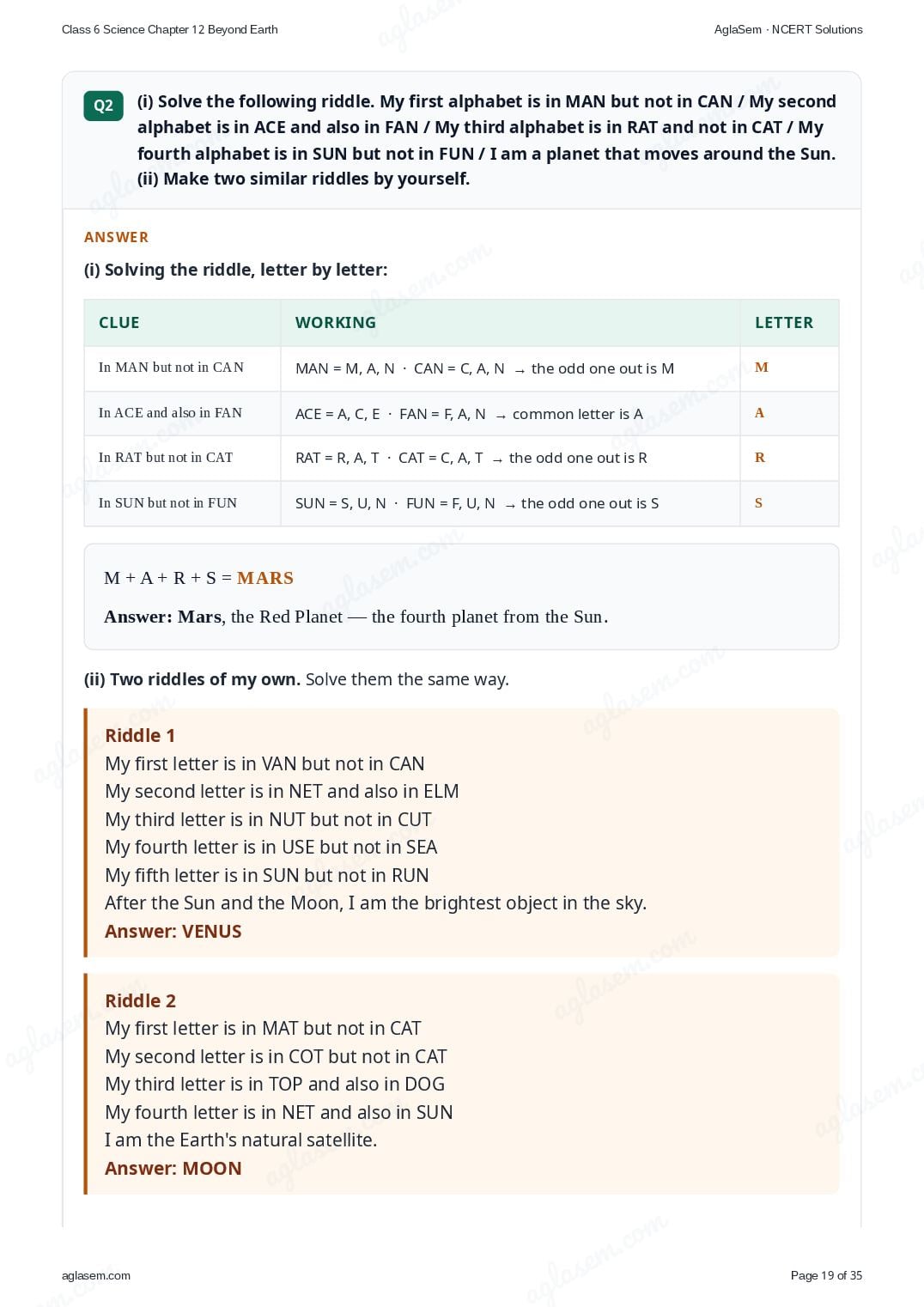This screenshot has height=1307, width=924.
Task: Click the Solving the riddle letter by letter heading
Action: pos(236,270)
